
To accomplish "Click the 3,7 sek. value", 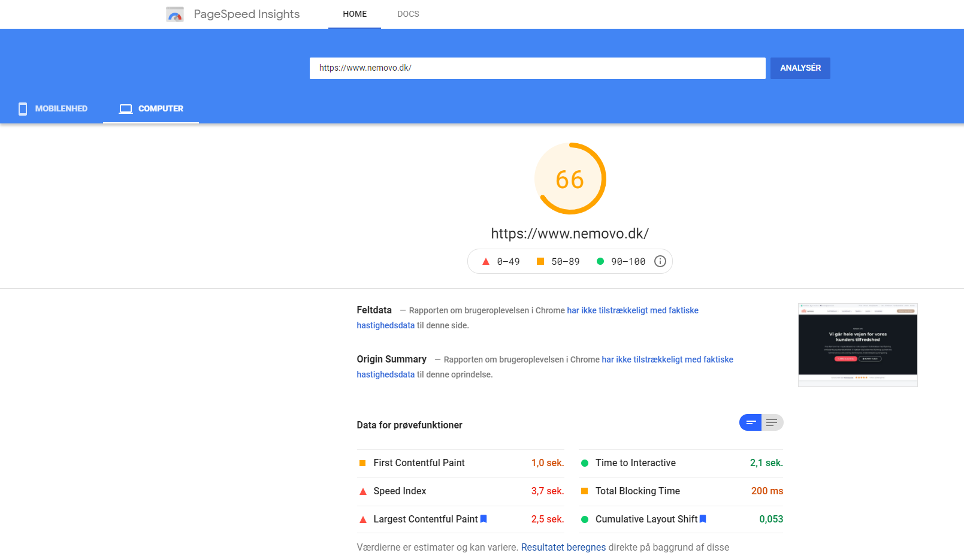I will (547, 491).
